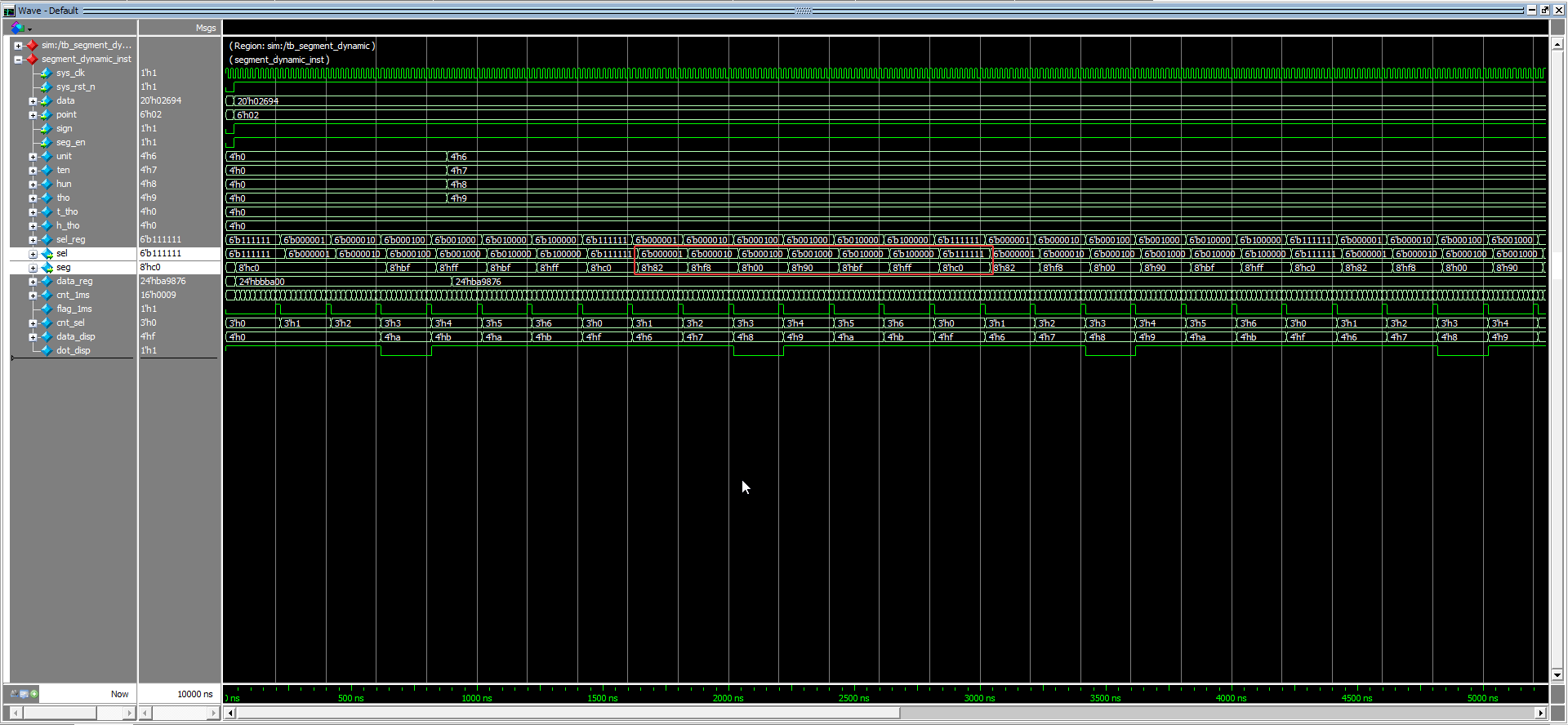Expand the data_reg bus signal

(x=33, y=281)
